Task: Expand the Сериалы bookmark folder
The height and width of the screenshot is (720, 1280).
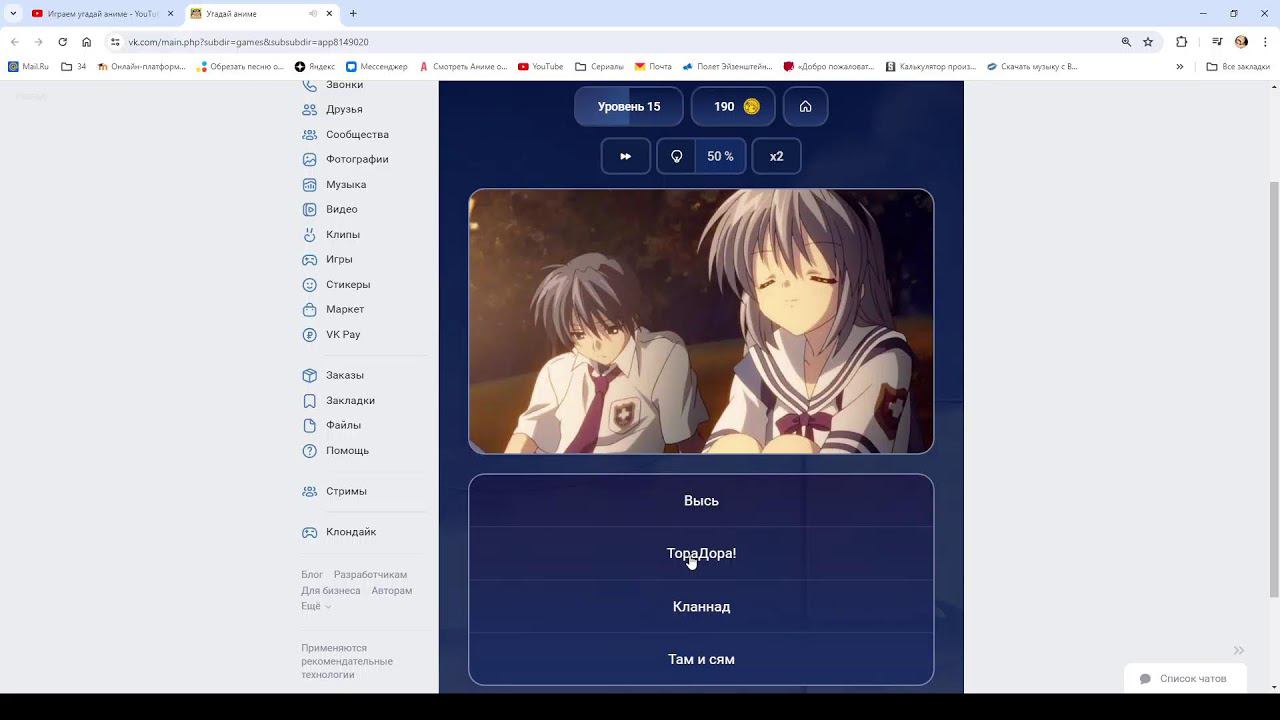Action: click(x=599, y=67)
